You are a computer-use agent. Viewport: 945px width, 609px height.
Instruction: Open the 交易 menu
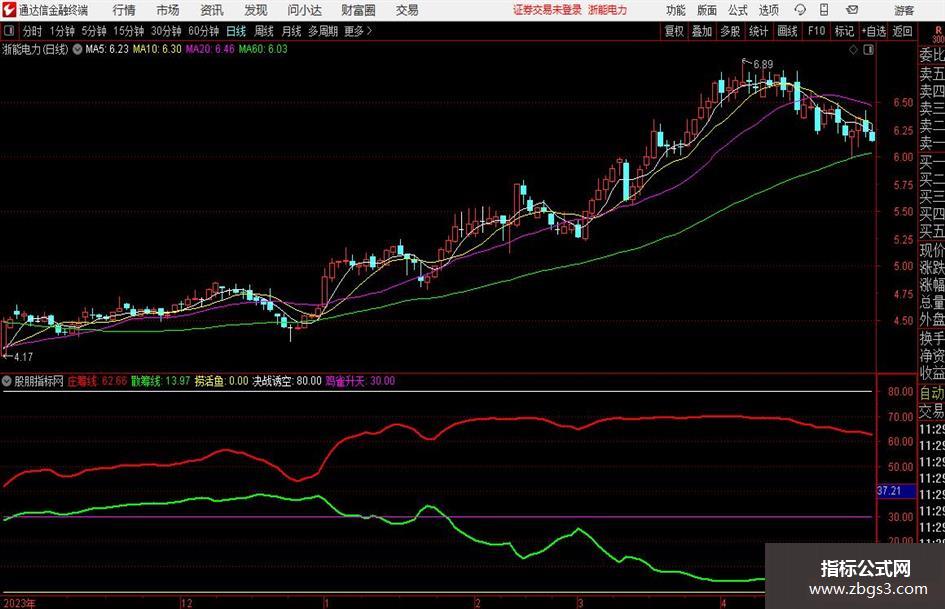[407, 10]
